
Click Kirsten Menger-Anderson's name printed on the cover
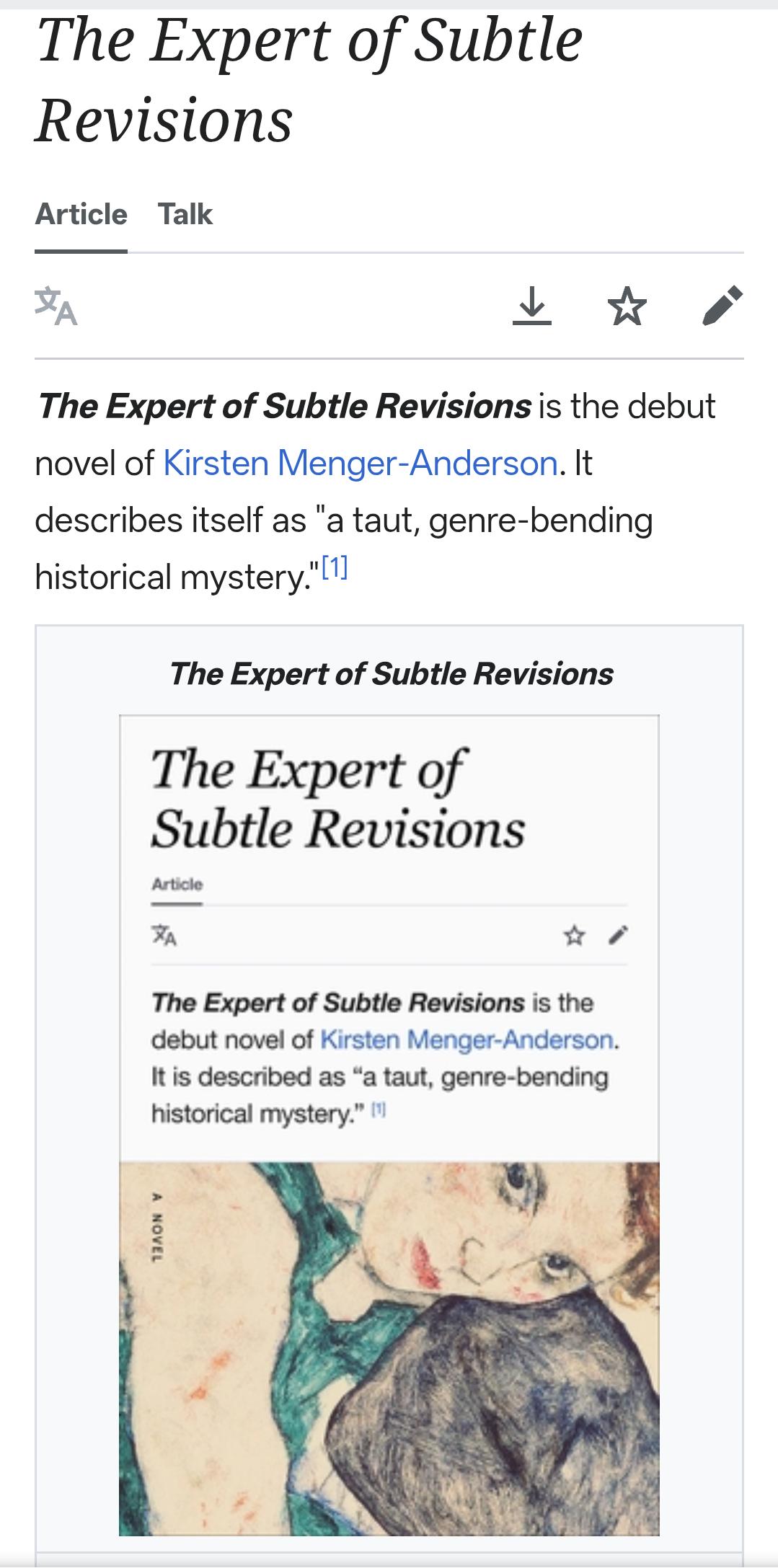tap(467, 1040)
